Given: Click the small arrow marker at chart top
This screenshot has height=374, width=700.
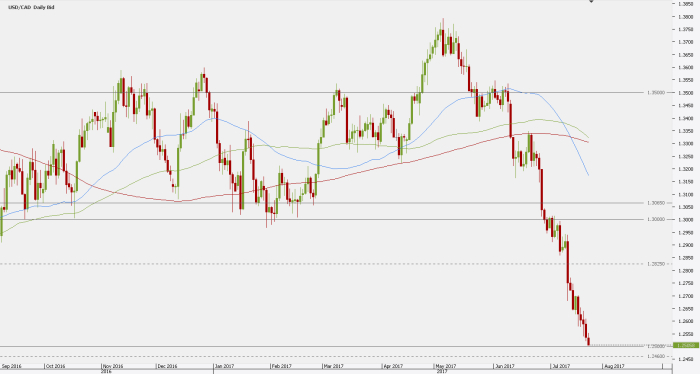Looking at the screenshot, I should coord(591,1).
